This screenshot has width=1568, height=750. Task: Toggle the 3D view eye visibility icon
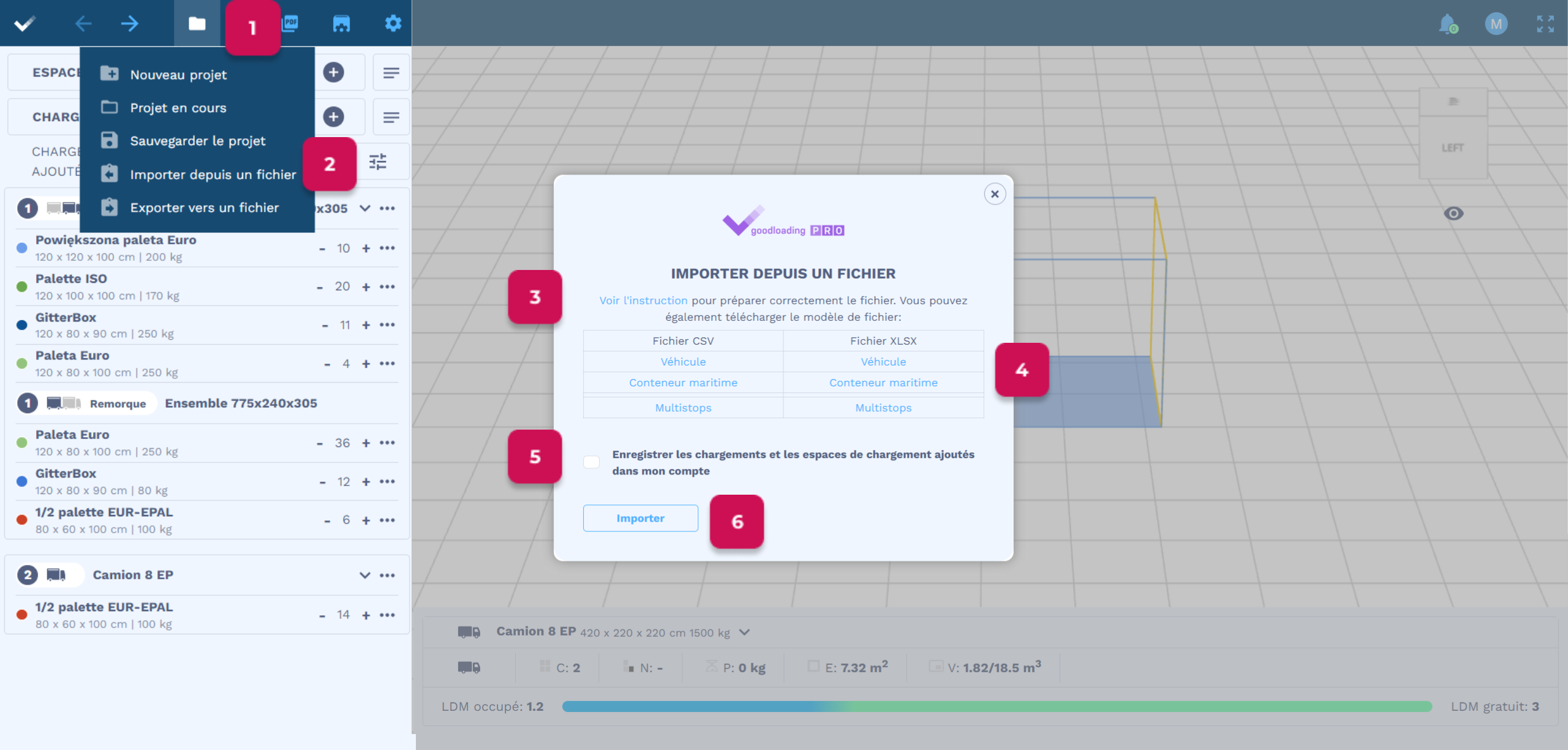point(1453,214)
